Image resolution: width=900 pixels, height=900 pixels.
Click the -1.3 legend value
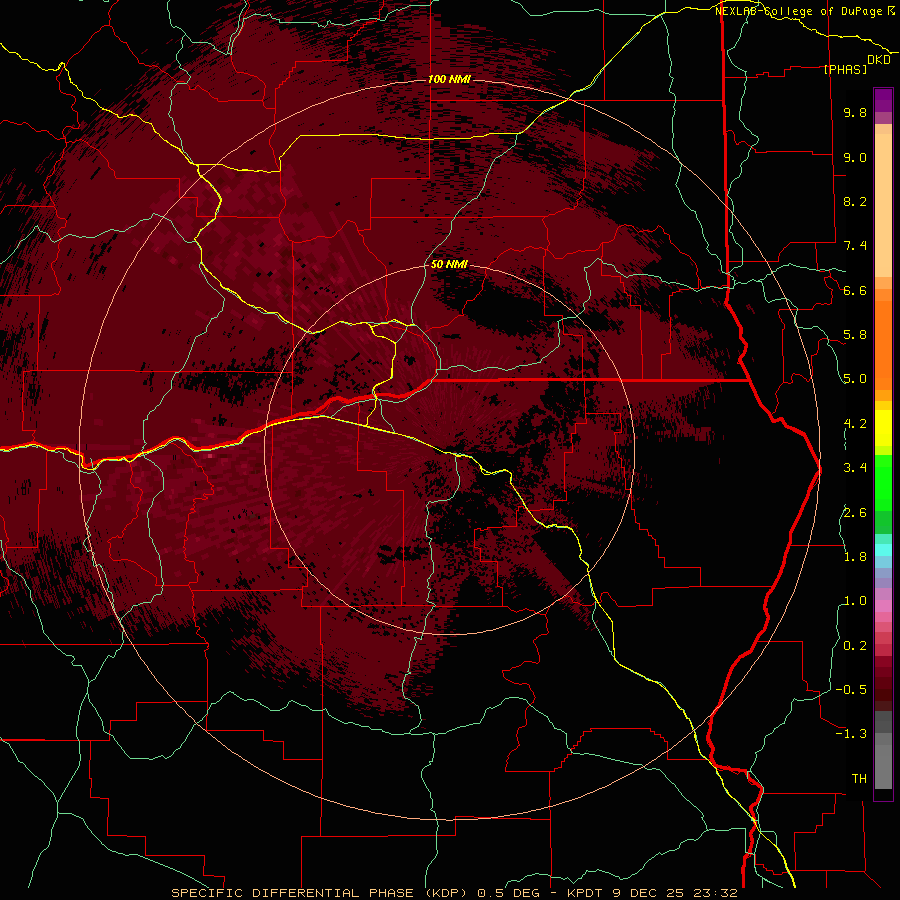coord(851,734)
